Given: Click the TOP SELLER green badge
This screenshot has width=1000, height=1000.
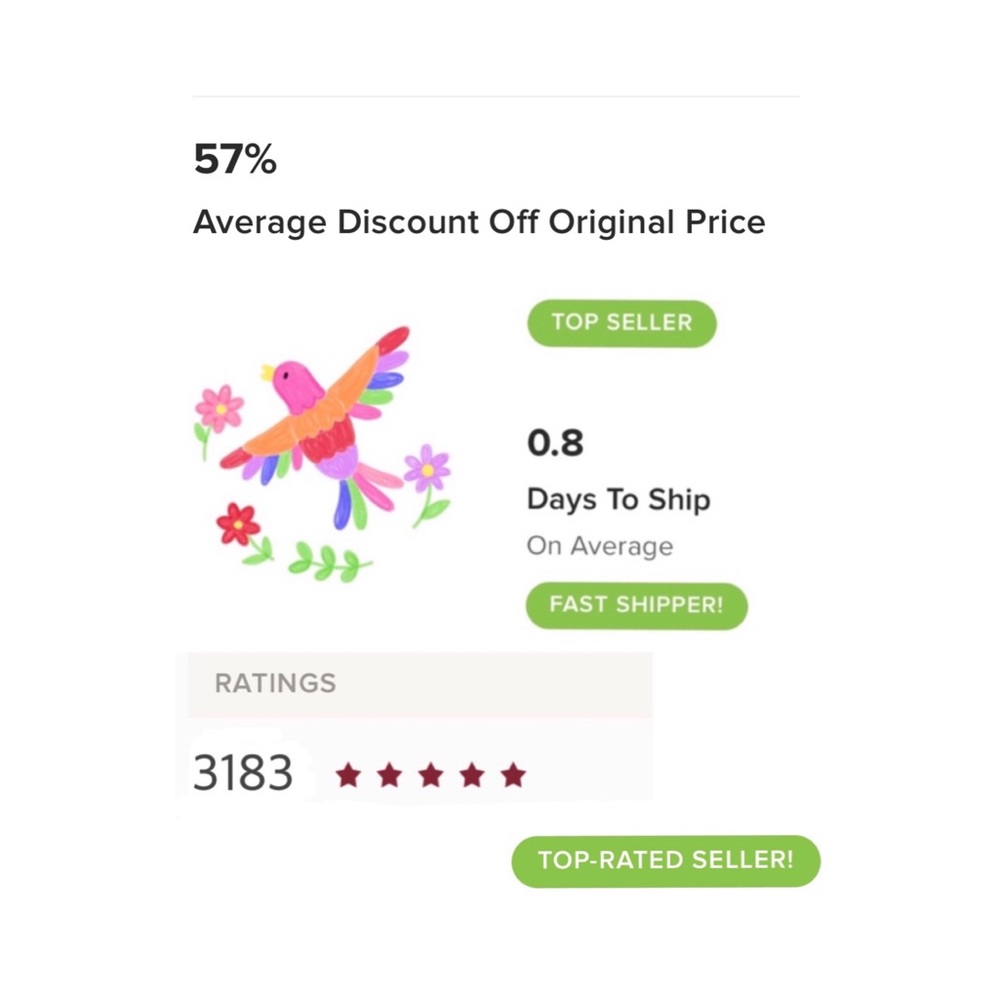Looking at the screenshot, I should 622,323.
